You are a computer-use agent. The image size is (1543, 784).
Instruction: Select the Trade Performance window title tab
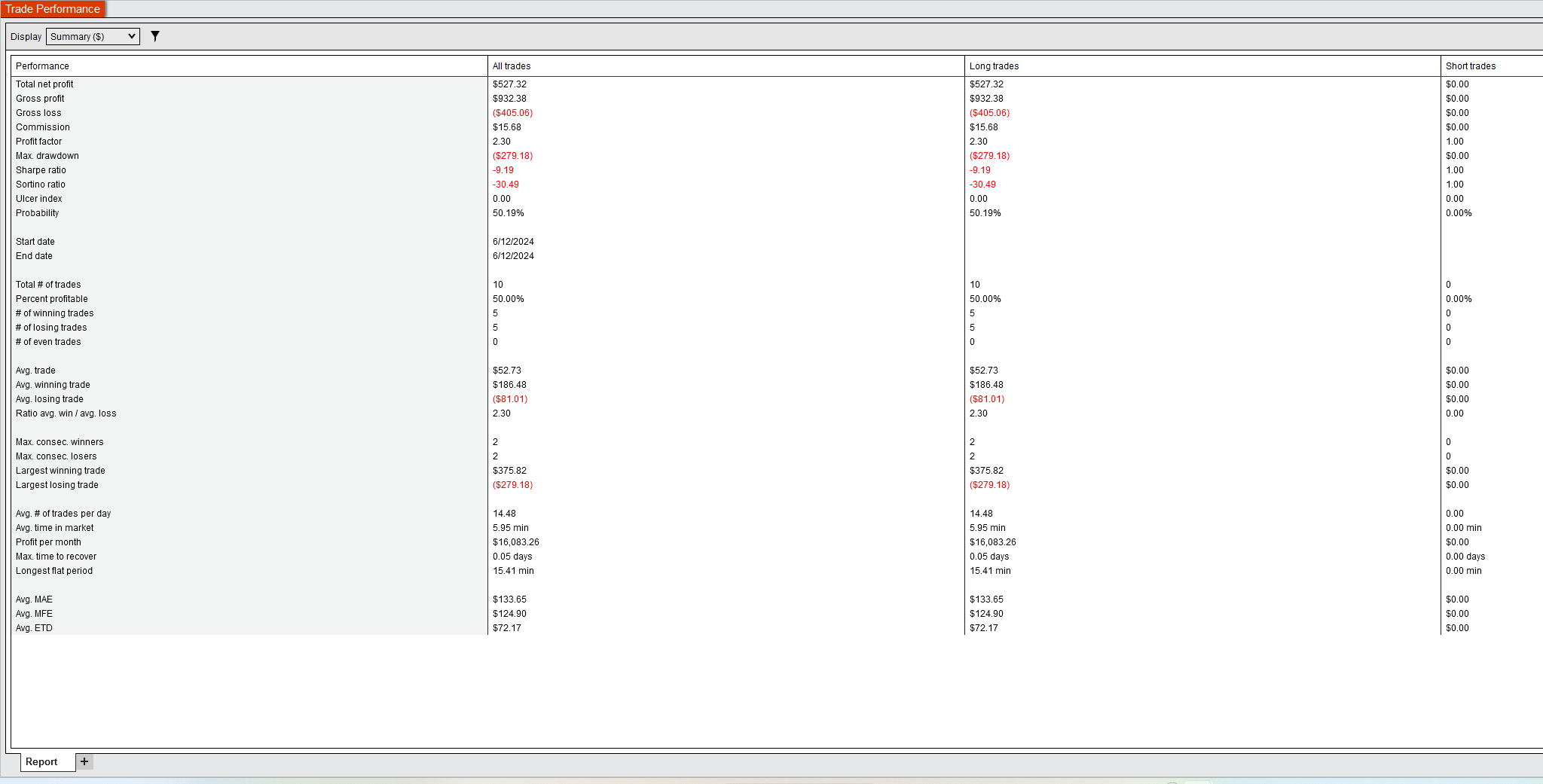click(53, 9)
